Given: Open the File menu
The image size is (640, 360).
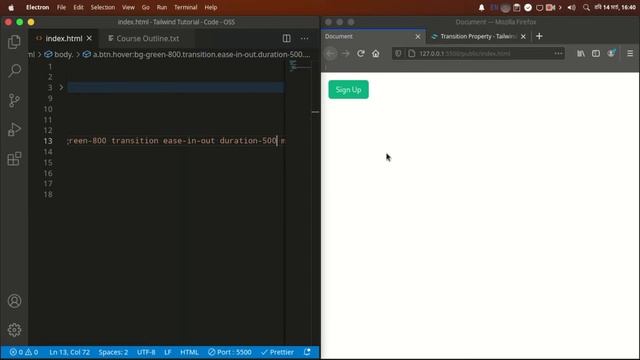Looking at the screenshot, I should (61, 7).
